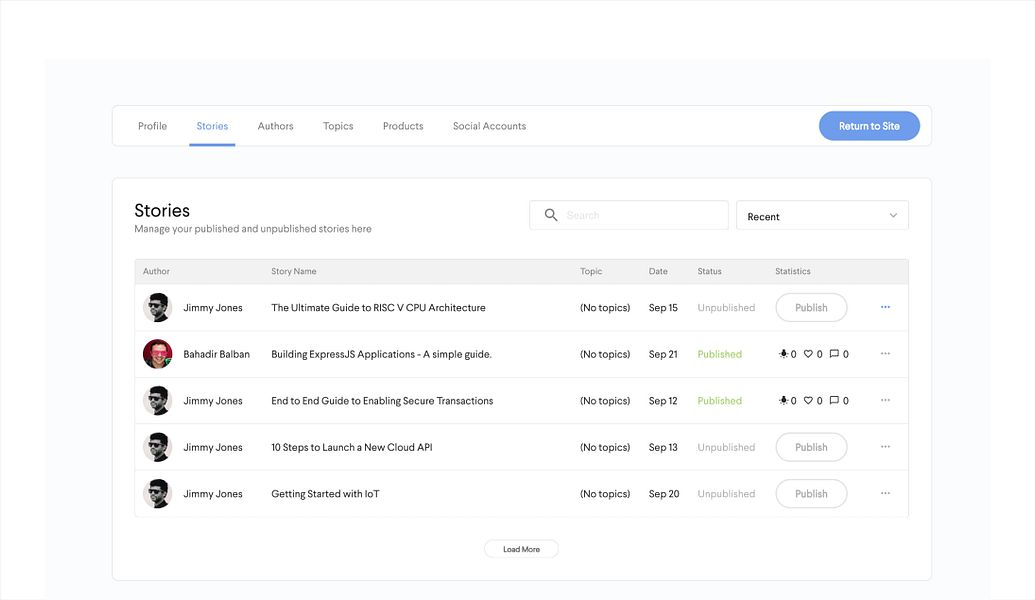The height and width of the screenshot is (600, 1035).
Task: Click (No topics) in the RISC V row
Action: click(x=605, y=308)
